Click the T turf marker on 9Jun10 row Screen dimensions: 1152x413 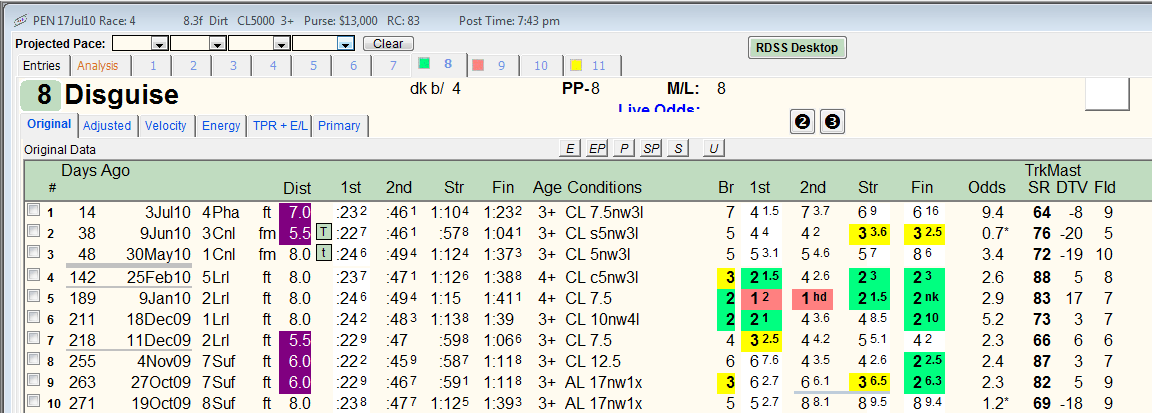323,233
